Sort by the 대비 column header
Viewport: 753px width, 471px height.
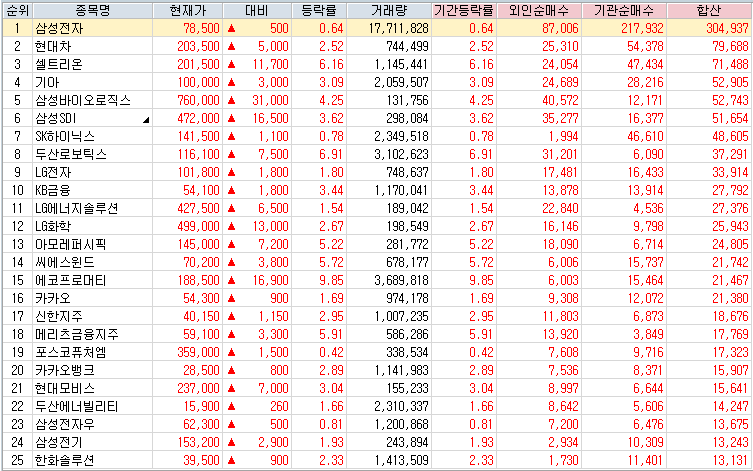click(x=257, y=10)
